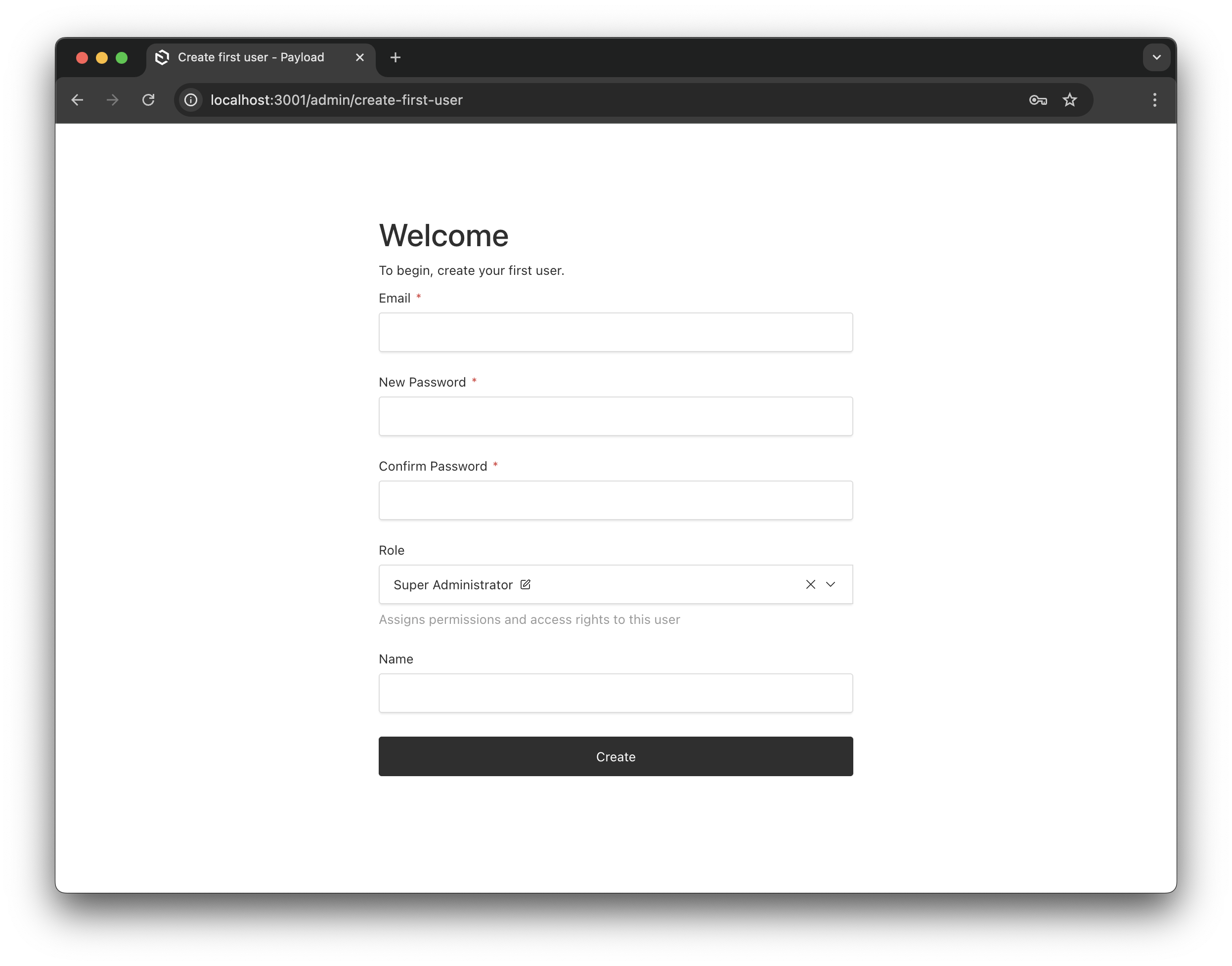Viewport: 1232px width, 966px height.
Task: Focus the Email input field
Action: click(616, 332)
